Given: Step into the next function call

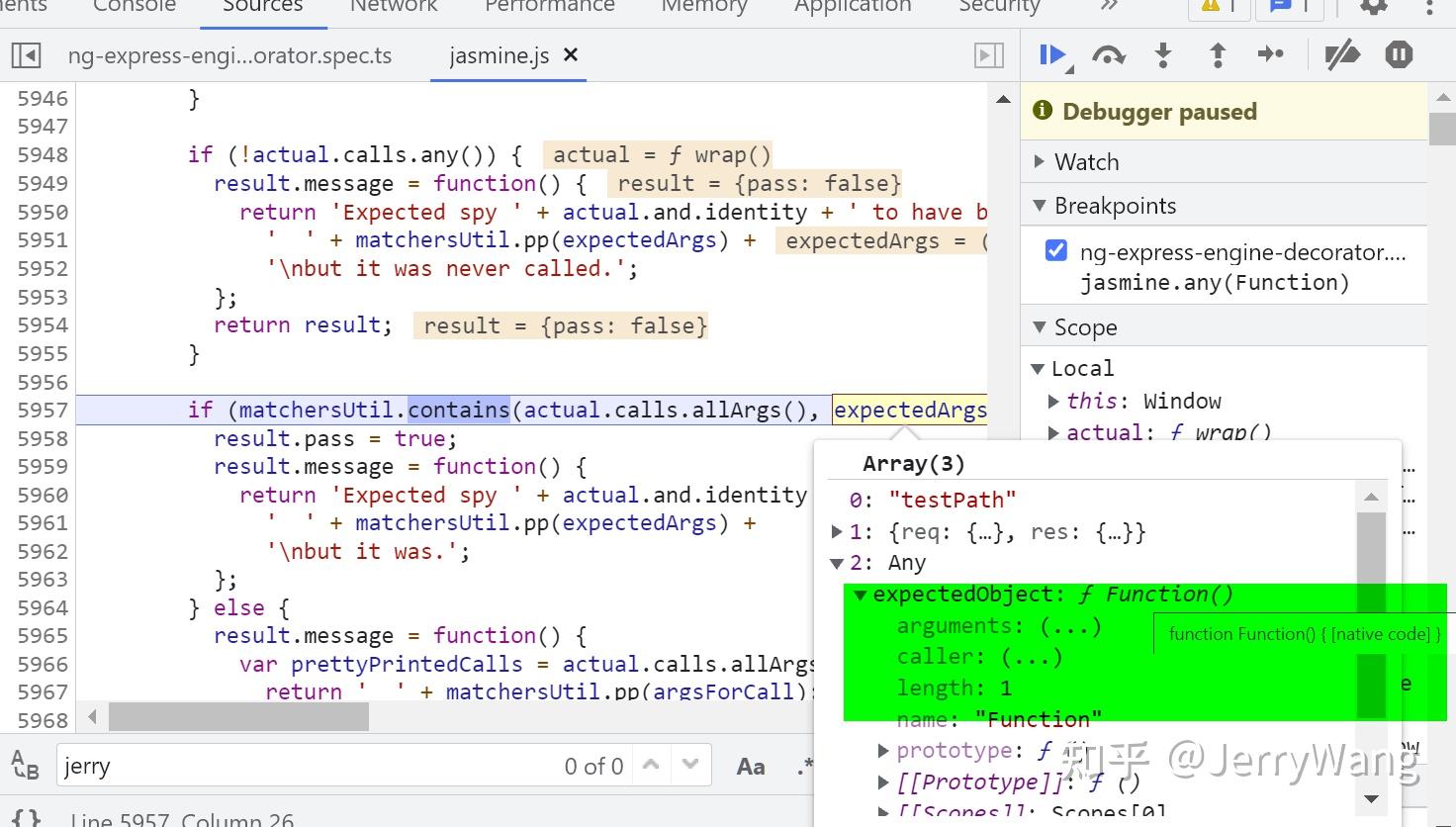Looking at the screenshot, I should (1163, 55).
